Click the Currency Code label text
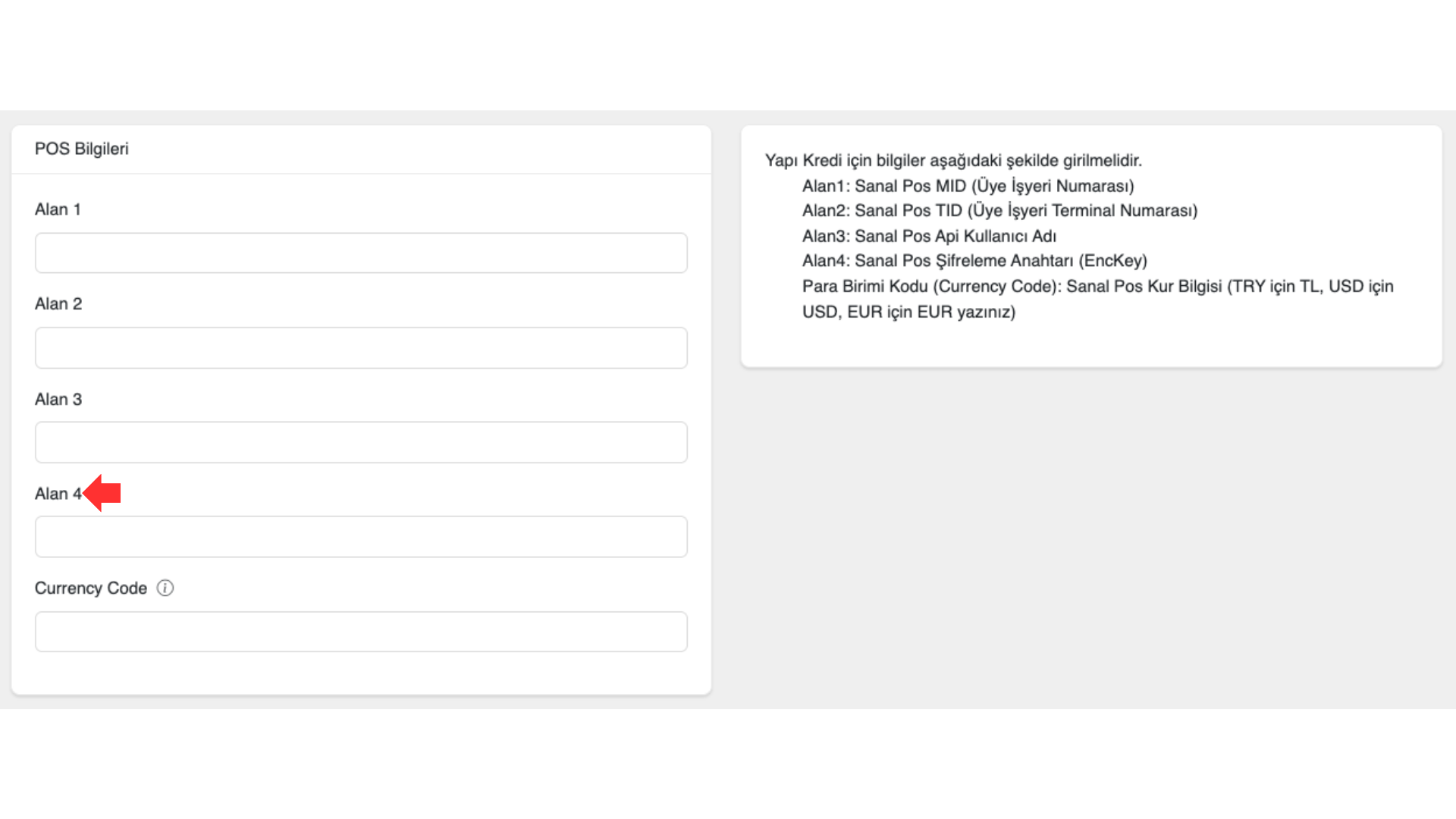 [x=91, y=588]
